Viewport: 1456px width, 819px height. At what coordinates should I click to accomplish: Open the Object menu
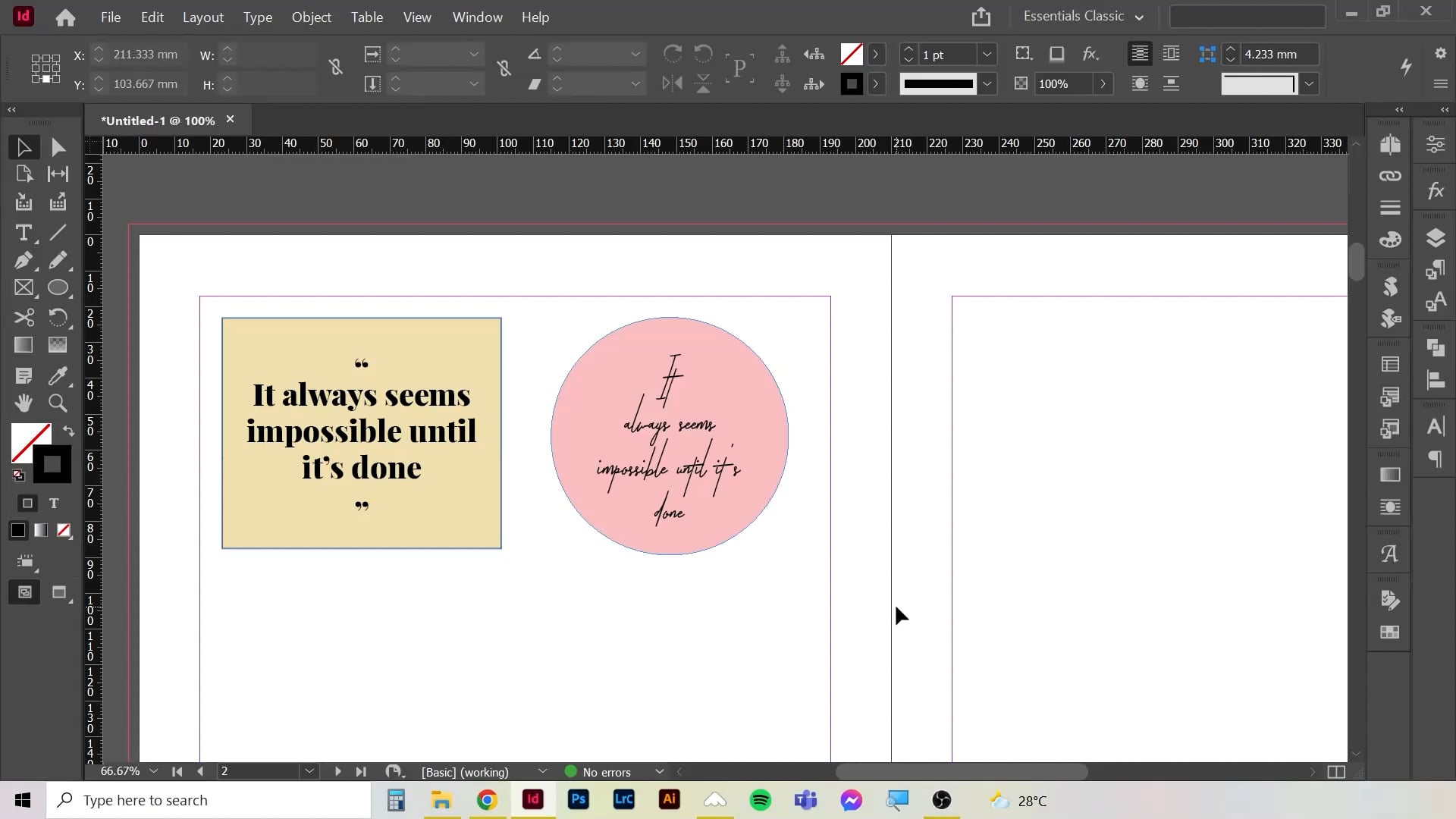[311, 17]
